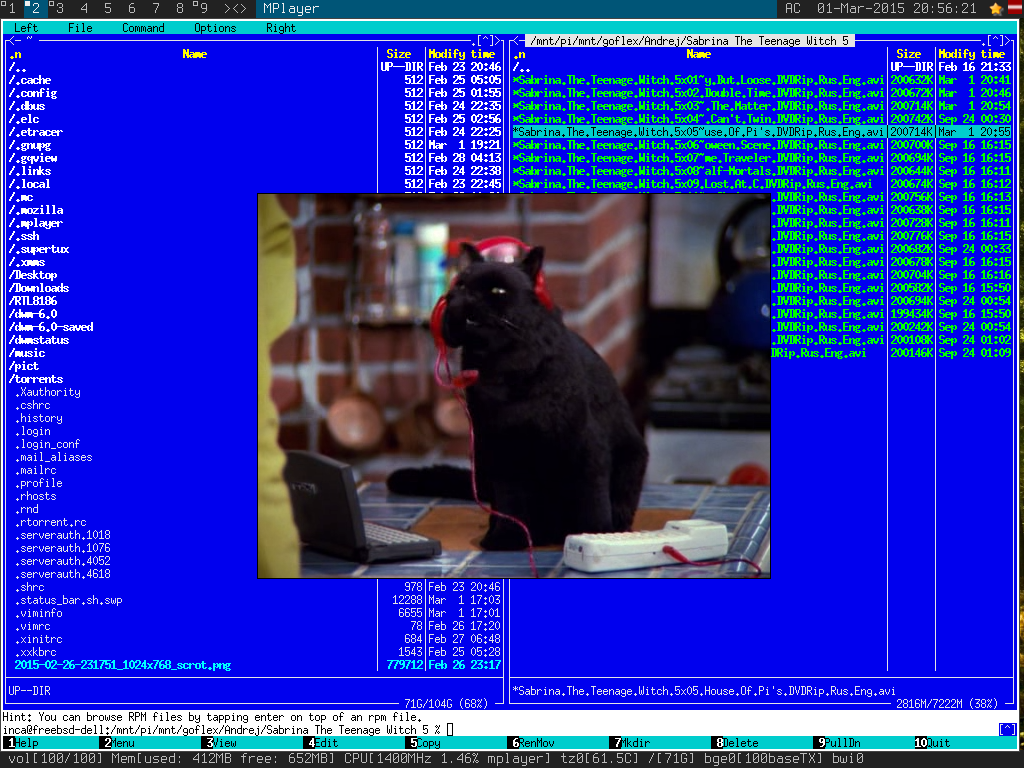1024x768 pixels.
Task: Open the Options menu
Action: pos(215,28)
